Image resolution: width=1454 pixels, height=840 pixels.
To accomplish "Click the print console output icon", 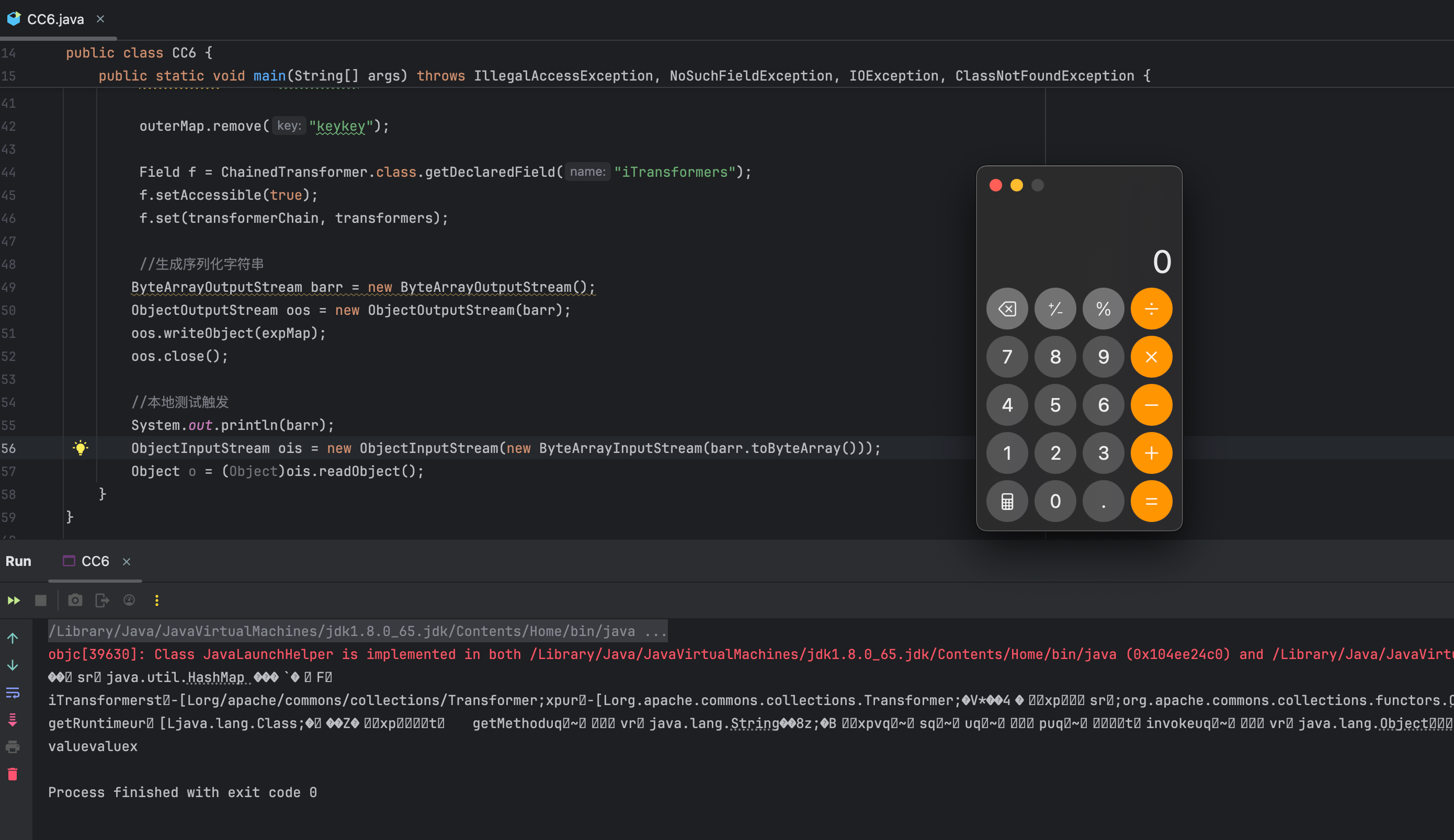I will click(13, 746).
